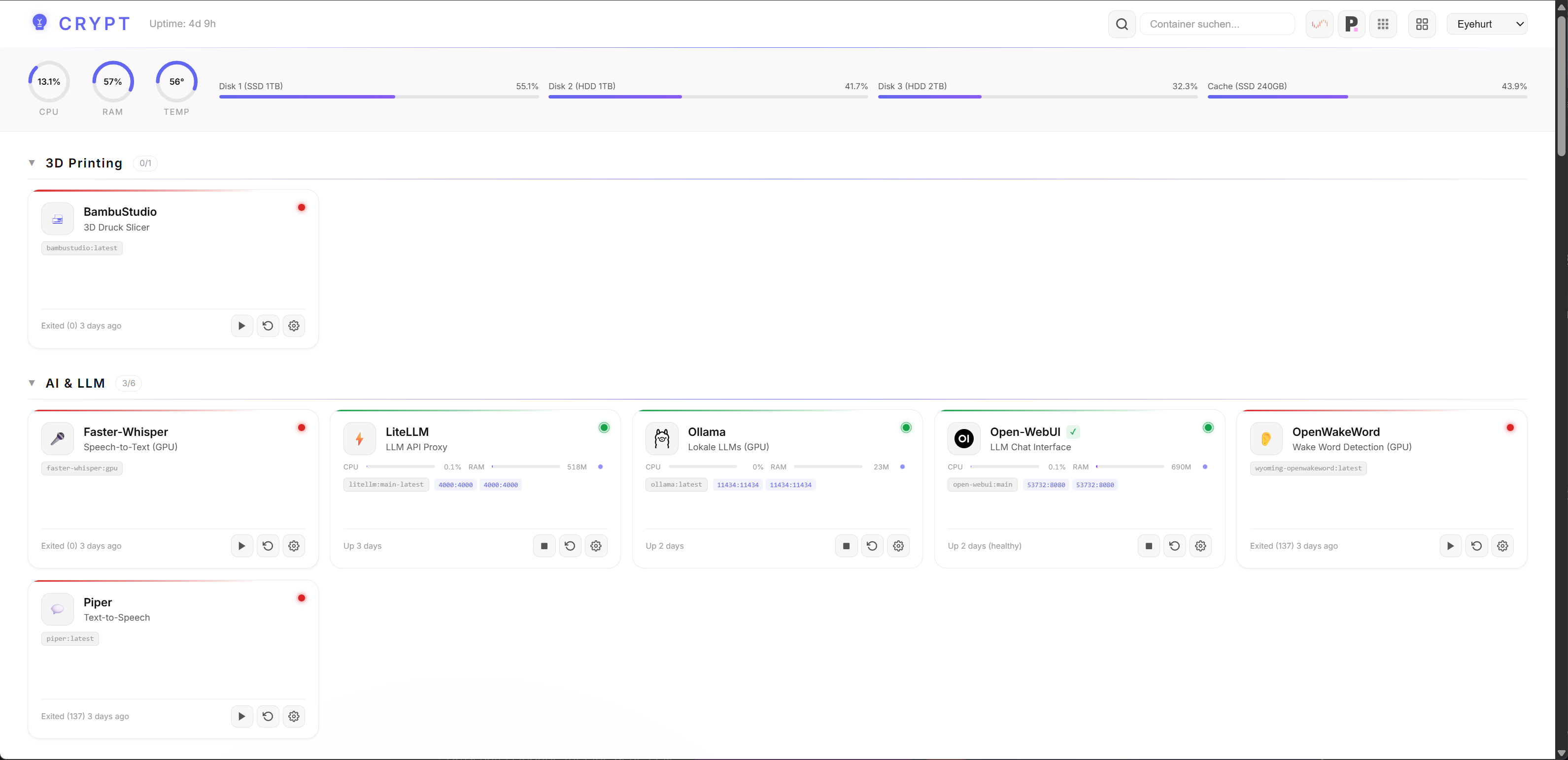The image size is (1568, 760).
Task: Restart the OpenWakeWord container
Action: [x=1477, y=546]
